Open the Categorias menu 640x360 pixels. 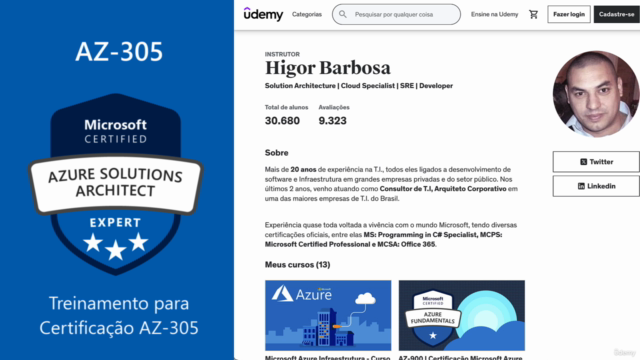(x=307, y=14)
